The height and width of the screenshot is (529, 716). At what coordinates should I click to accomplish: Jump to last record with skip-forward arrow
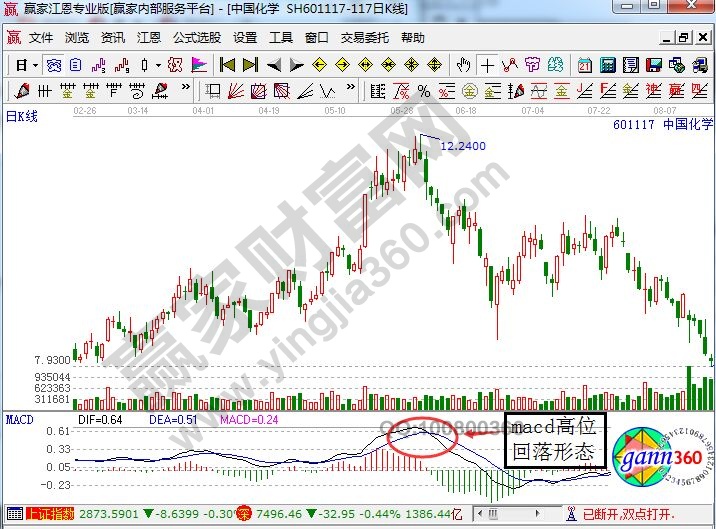249,65
